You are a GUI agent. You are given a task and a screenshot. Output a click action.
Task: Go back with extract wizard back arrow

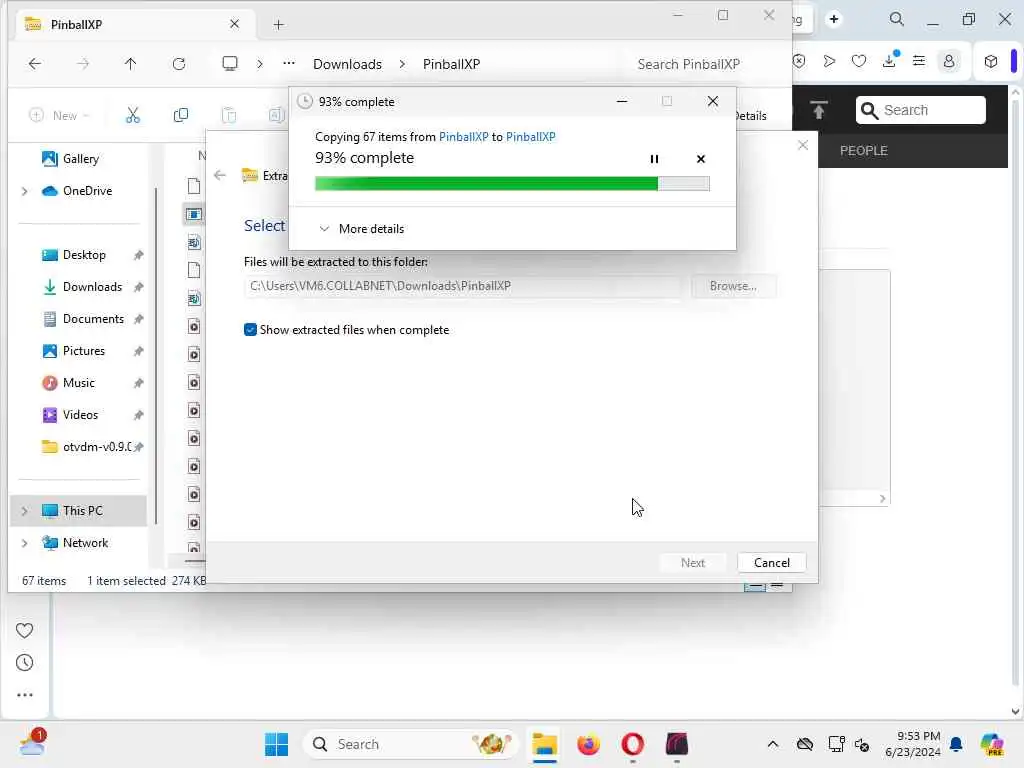coord(220,175)
